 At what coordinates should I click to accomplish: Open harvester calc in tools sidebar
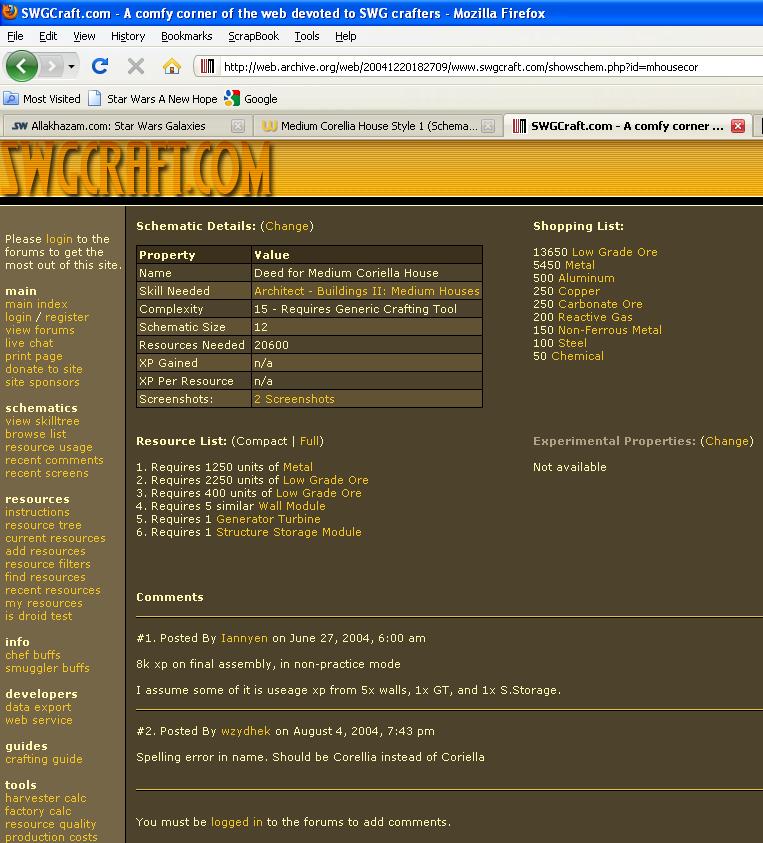click(45, 798)
